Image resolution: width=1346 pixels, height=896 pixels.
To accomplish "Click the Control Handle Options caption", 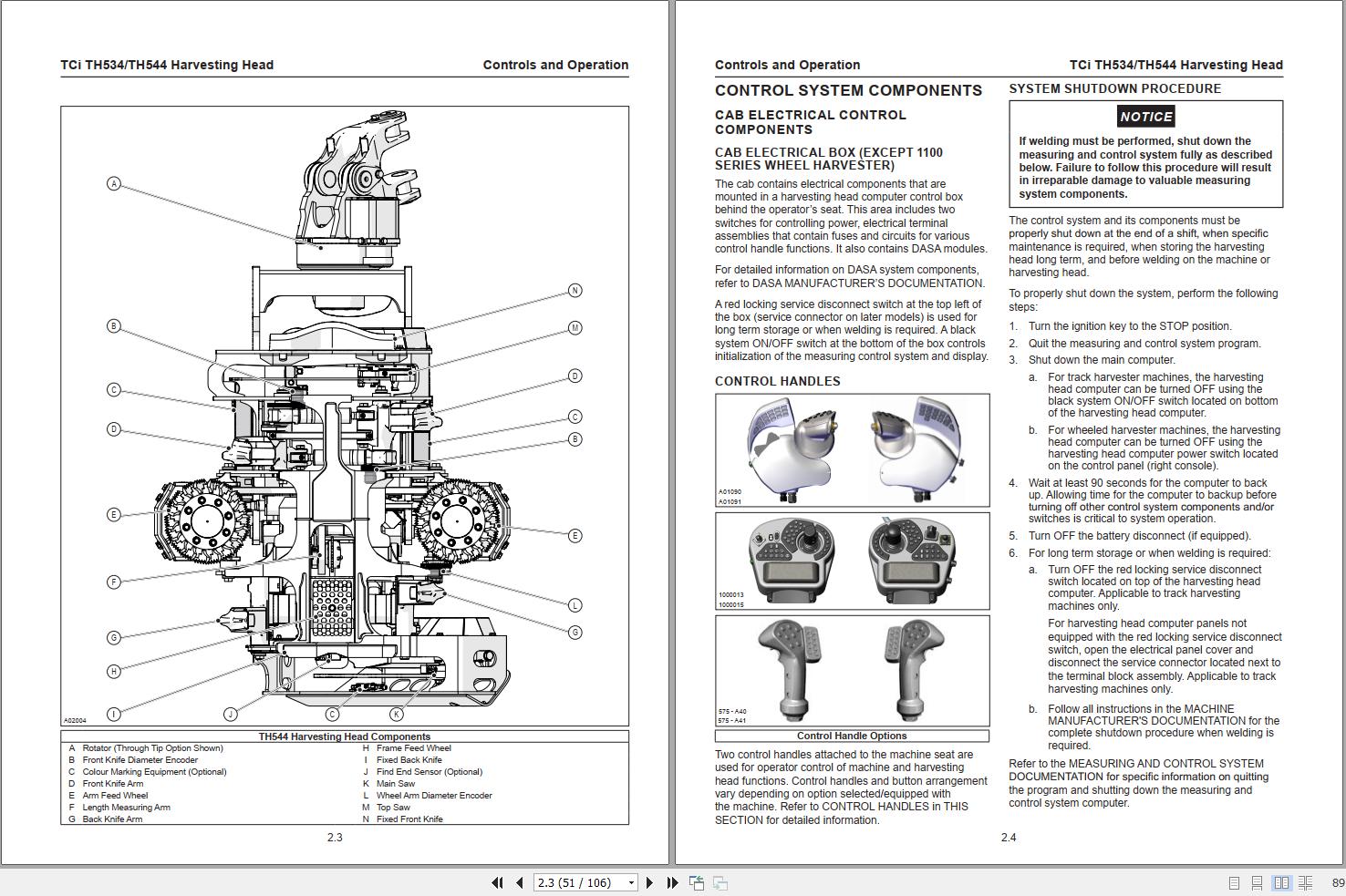I will (852, 736).
